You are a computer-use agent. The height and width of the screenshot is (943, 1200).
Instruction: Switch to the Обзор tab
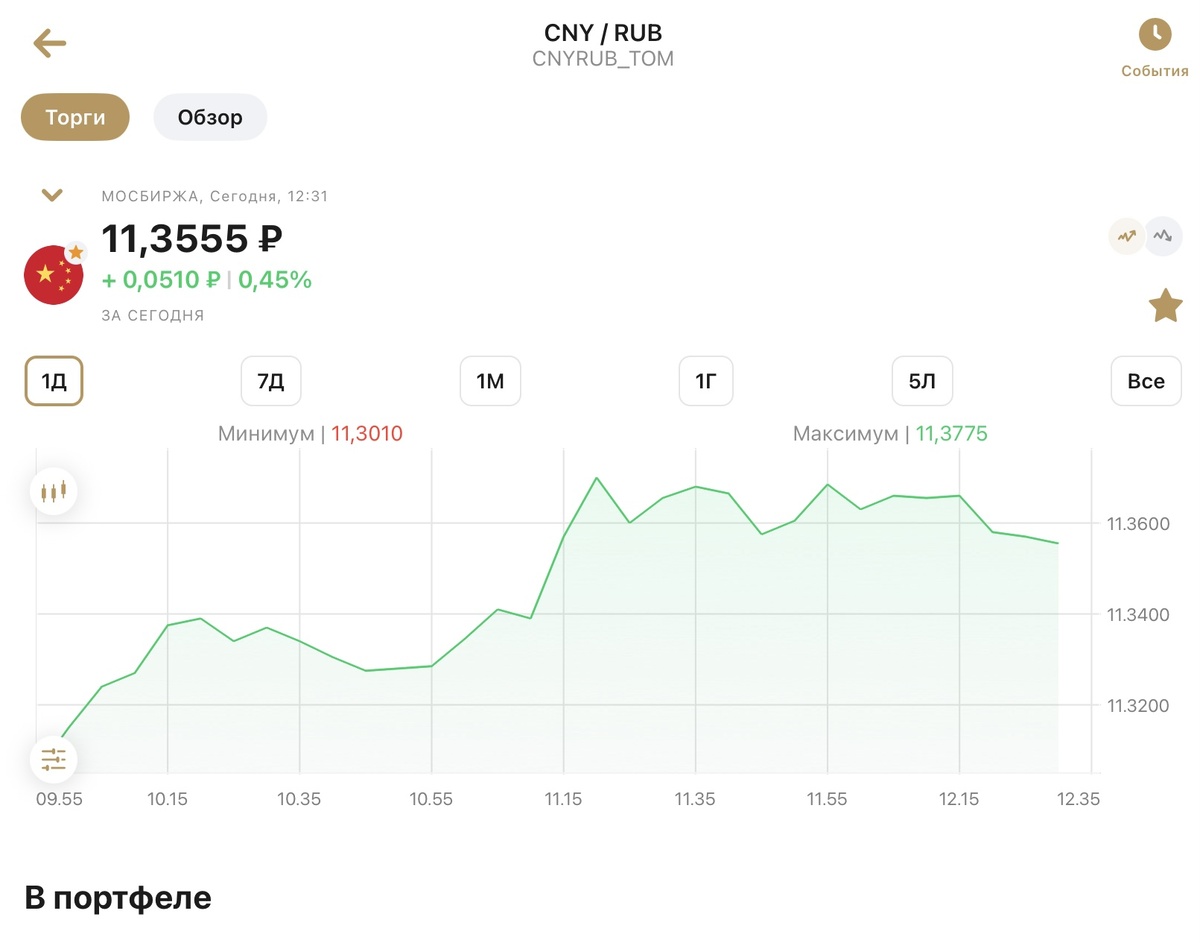(210, 117)
